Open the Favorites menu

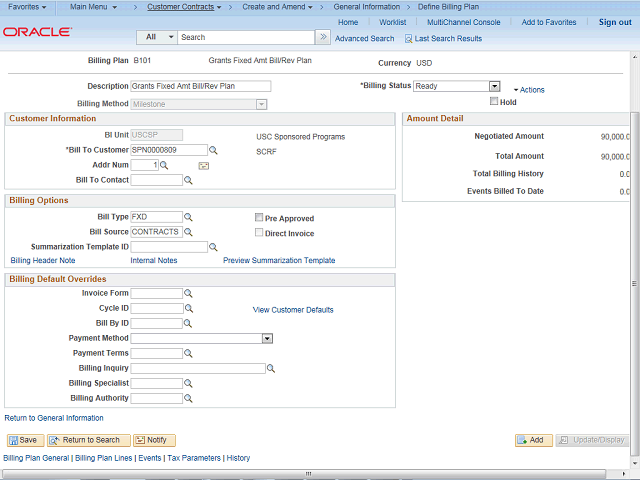(x=27, y=7)
